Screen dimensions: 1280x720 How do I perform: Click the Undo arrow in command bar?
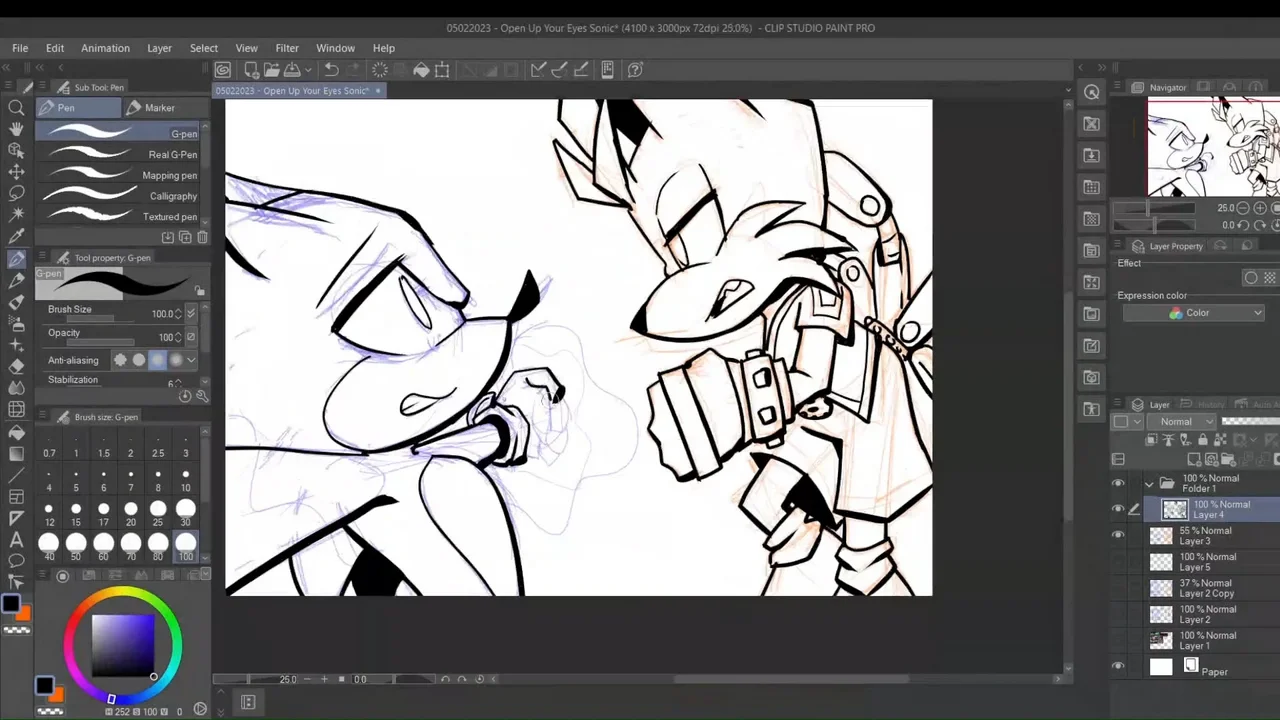tap(332, 70)
